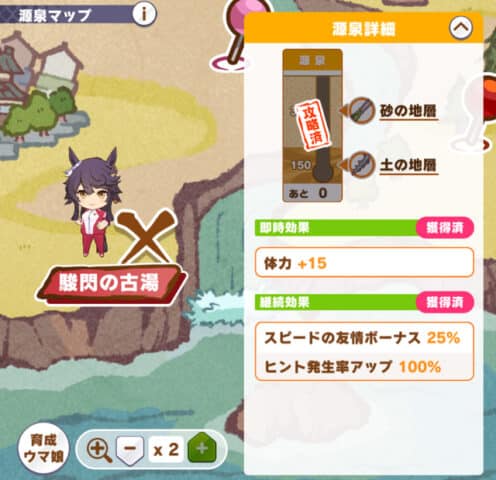
Task: Tap the soil layer tool icon
Action: coord(362,165)
